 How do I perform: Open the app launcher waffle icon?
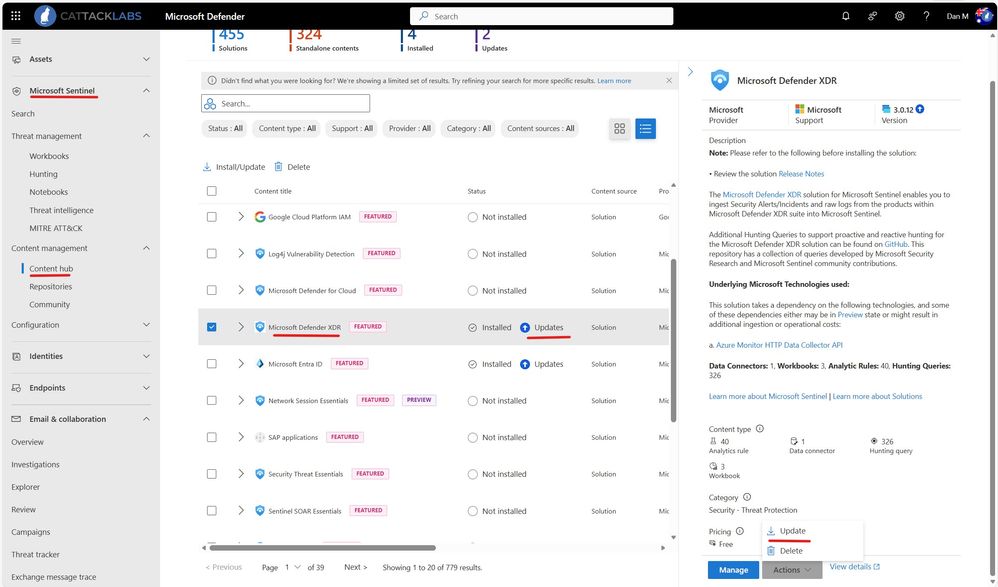tap(16, 16)
